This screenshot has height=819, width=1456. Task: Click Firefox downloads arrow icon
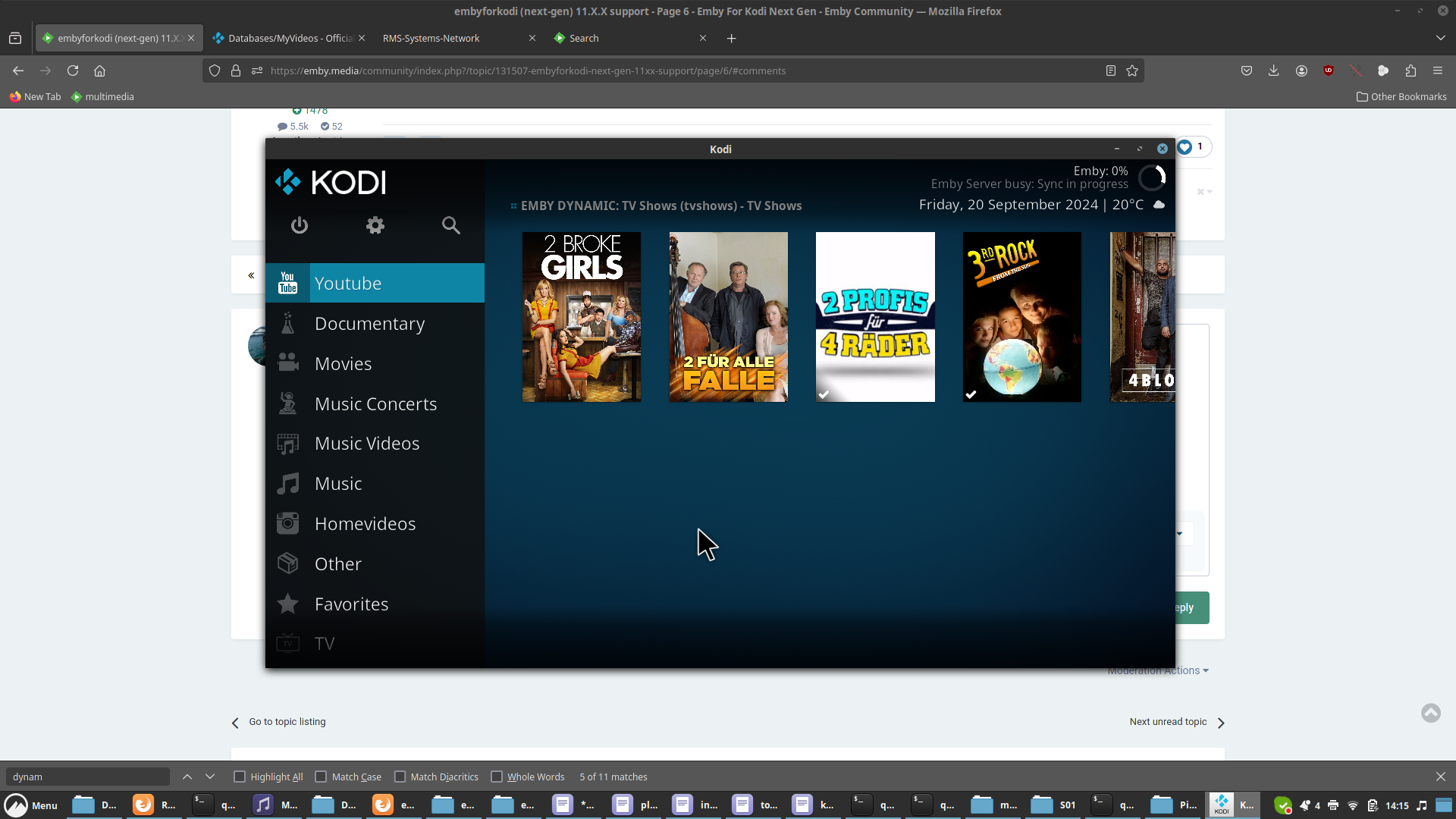(1273, 71)
